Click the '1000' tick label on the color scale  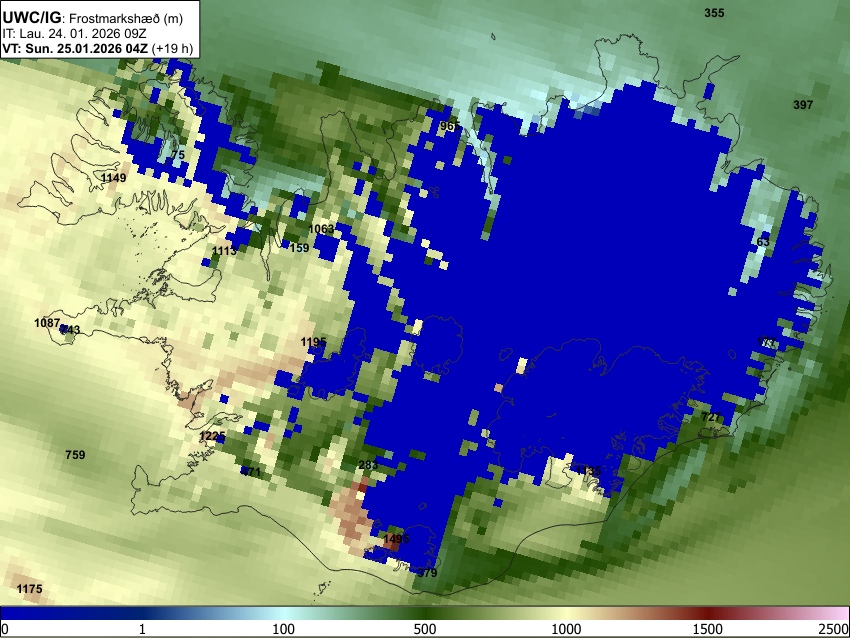566,629
